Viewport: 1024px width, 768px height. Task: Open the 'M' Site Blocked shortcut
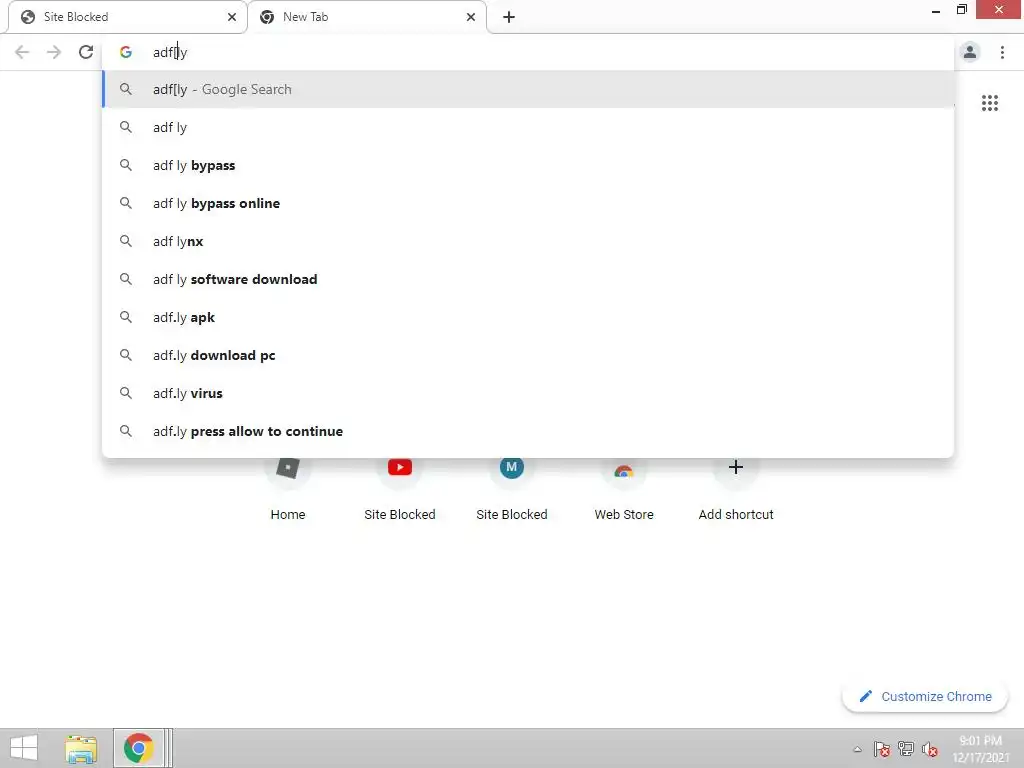(512, 490)
